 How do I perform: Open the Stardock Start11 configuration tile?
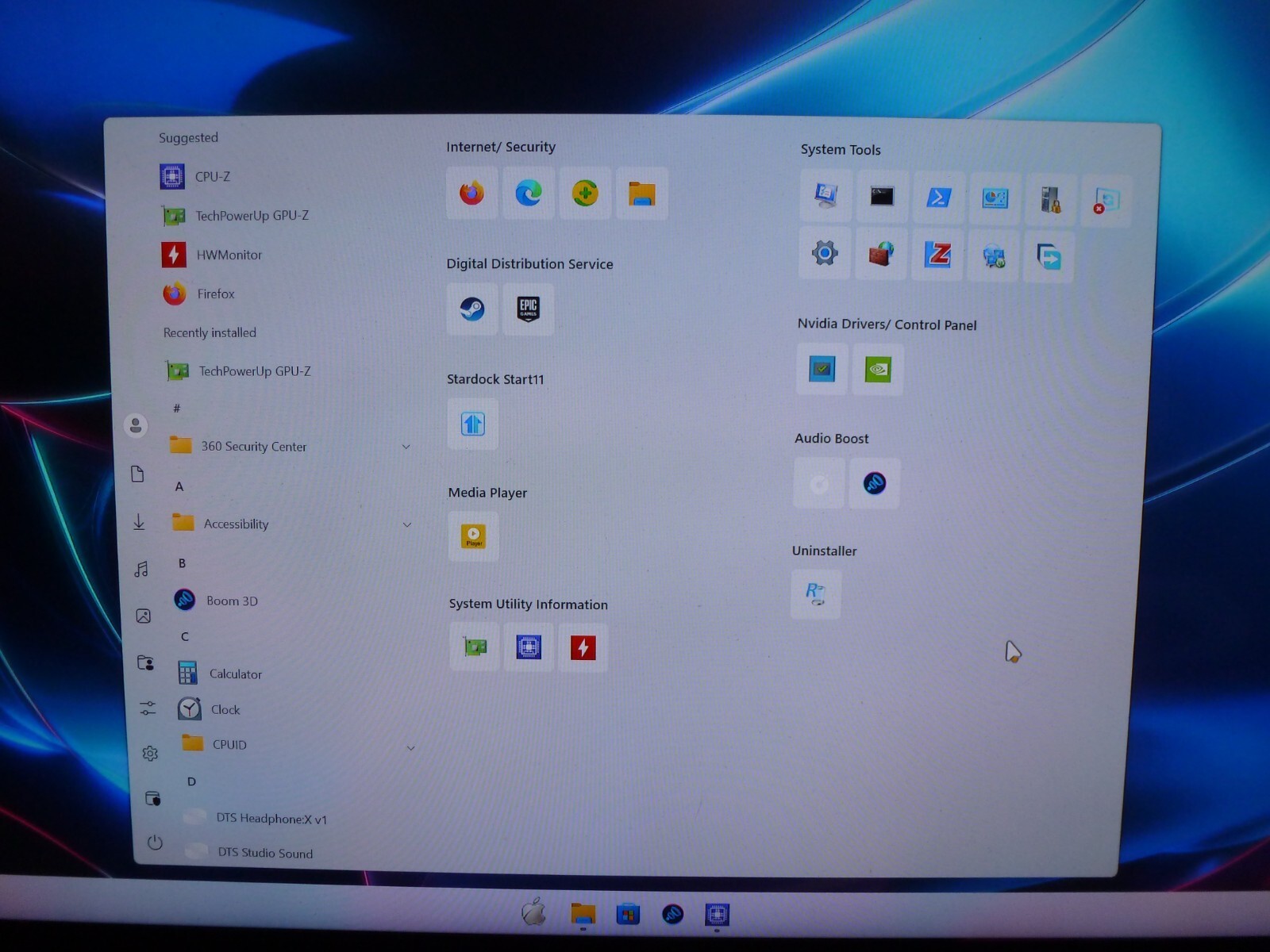473,424
